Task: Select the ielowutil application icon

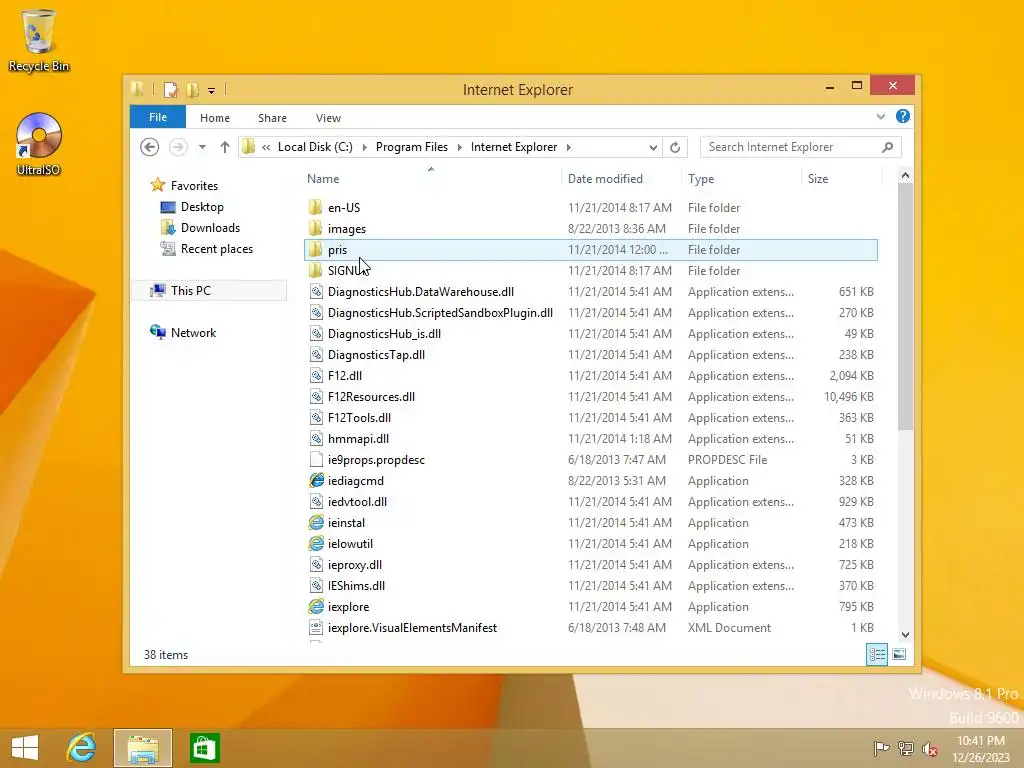Action: [316, 543]
